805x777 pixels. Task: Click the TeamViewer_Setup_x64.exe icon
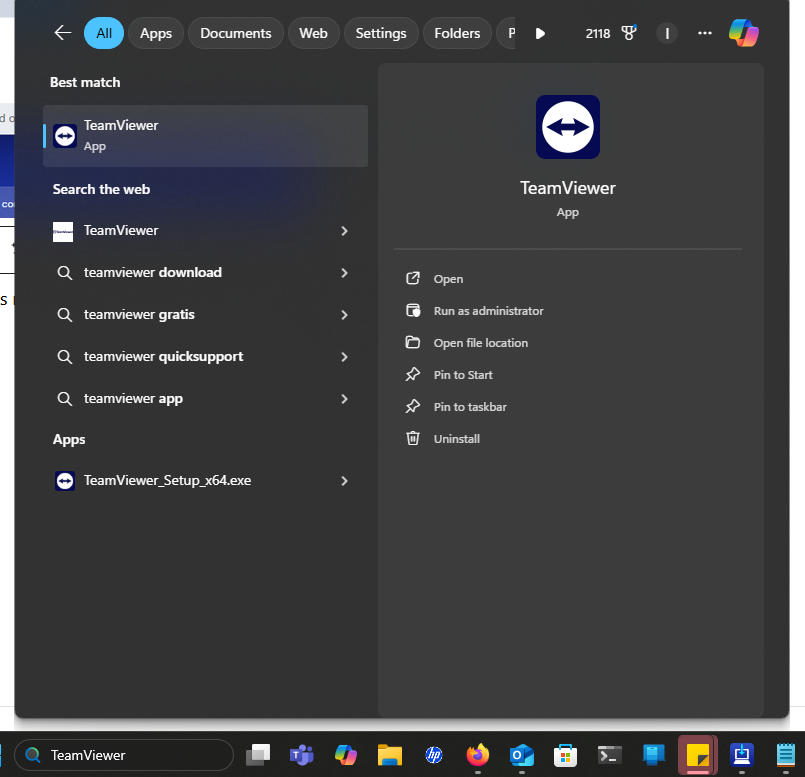[x=65, y=481]
